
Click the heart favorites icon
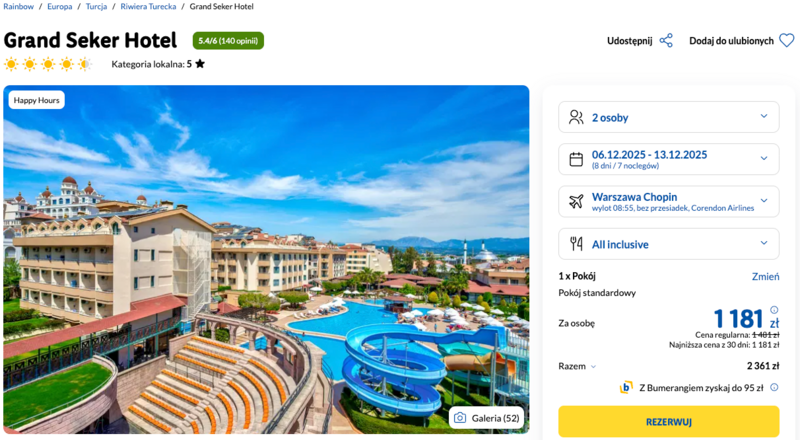pyautogui.click(x=786, y=41)
